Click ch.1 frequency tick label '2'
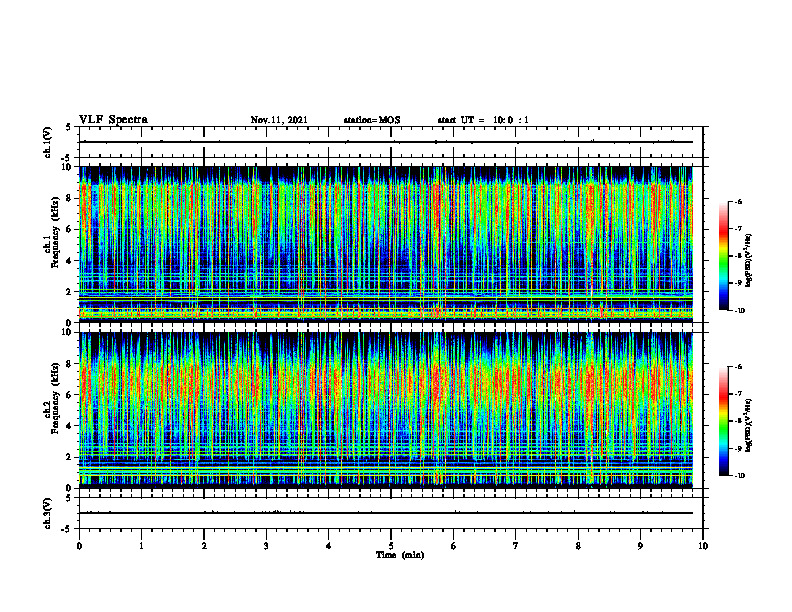Image resolution: width=792 pixels, height=612 pixels. tap(70, 292)
